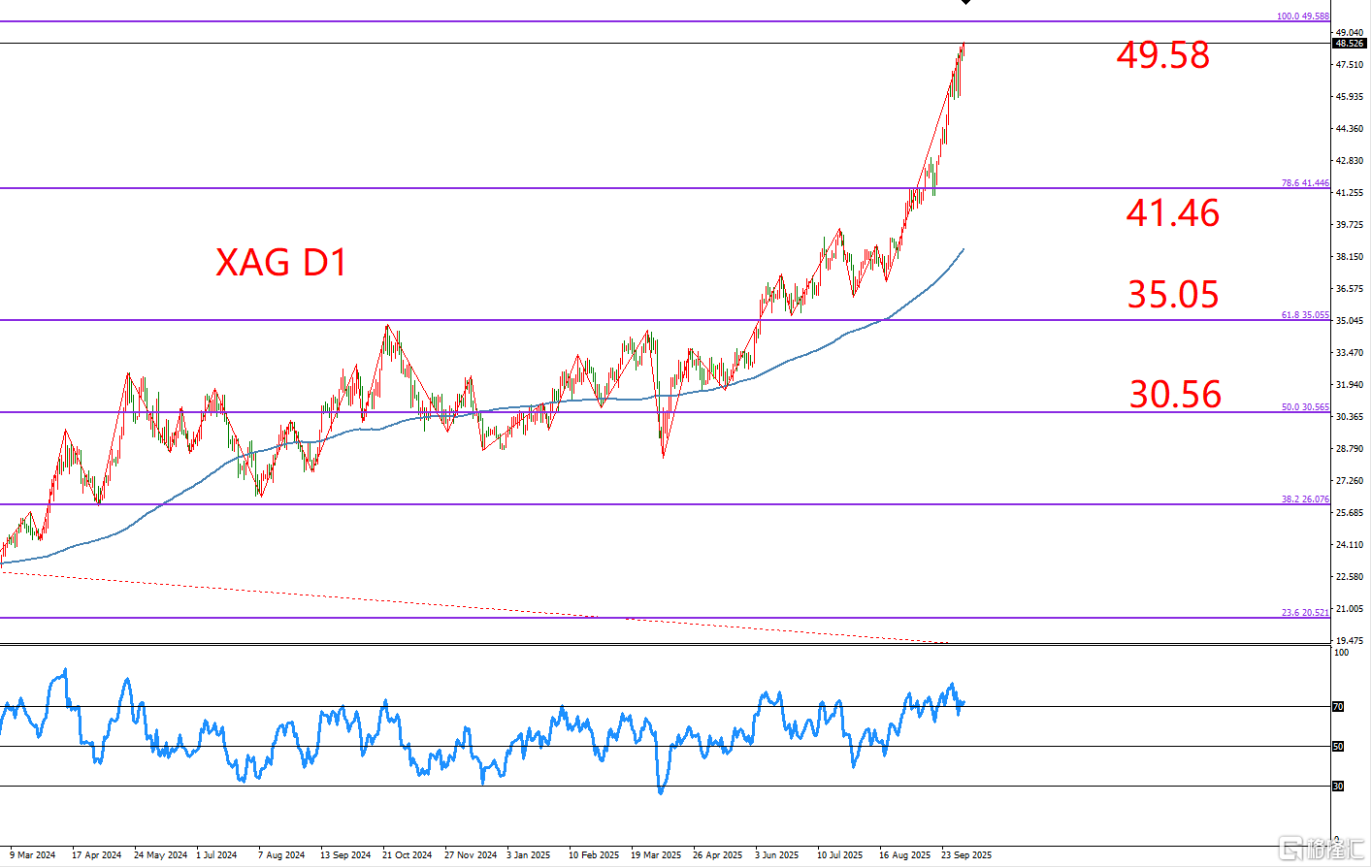Select the 61.8 35.055 Fibonacci label

(x=1304, y=315)
